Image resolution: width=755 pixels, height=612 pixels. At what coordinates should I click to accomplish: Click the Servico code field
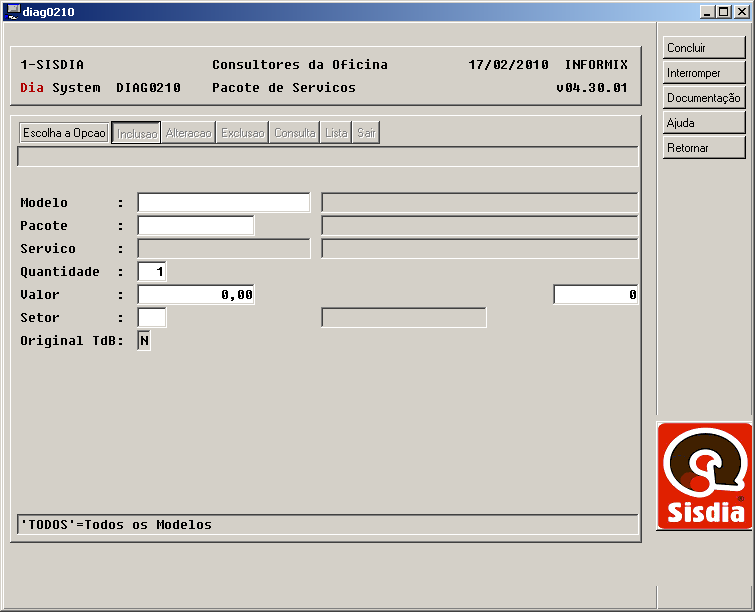(x=224, y=249)
